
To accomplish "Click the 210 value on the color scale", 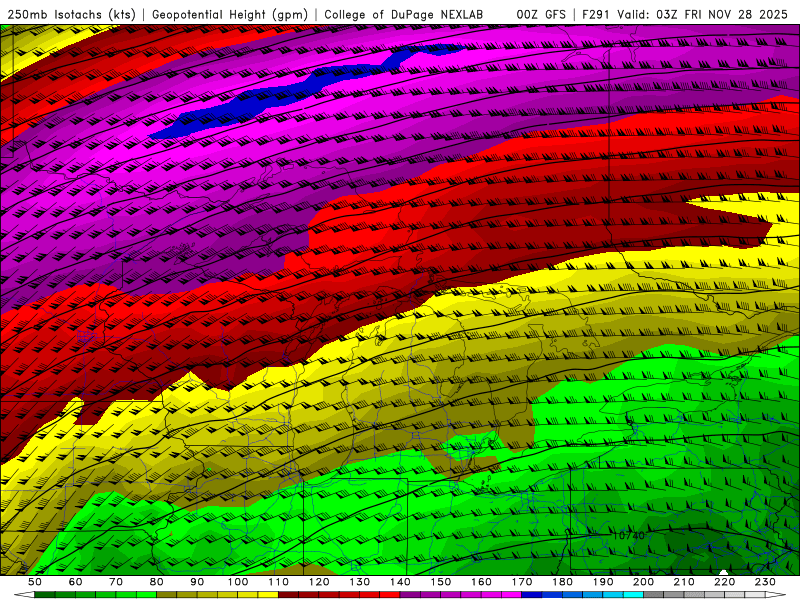I will [x=684, y=582].
